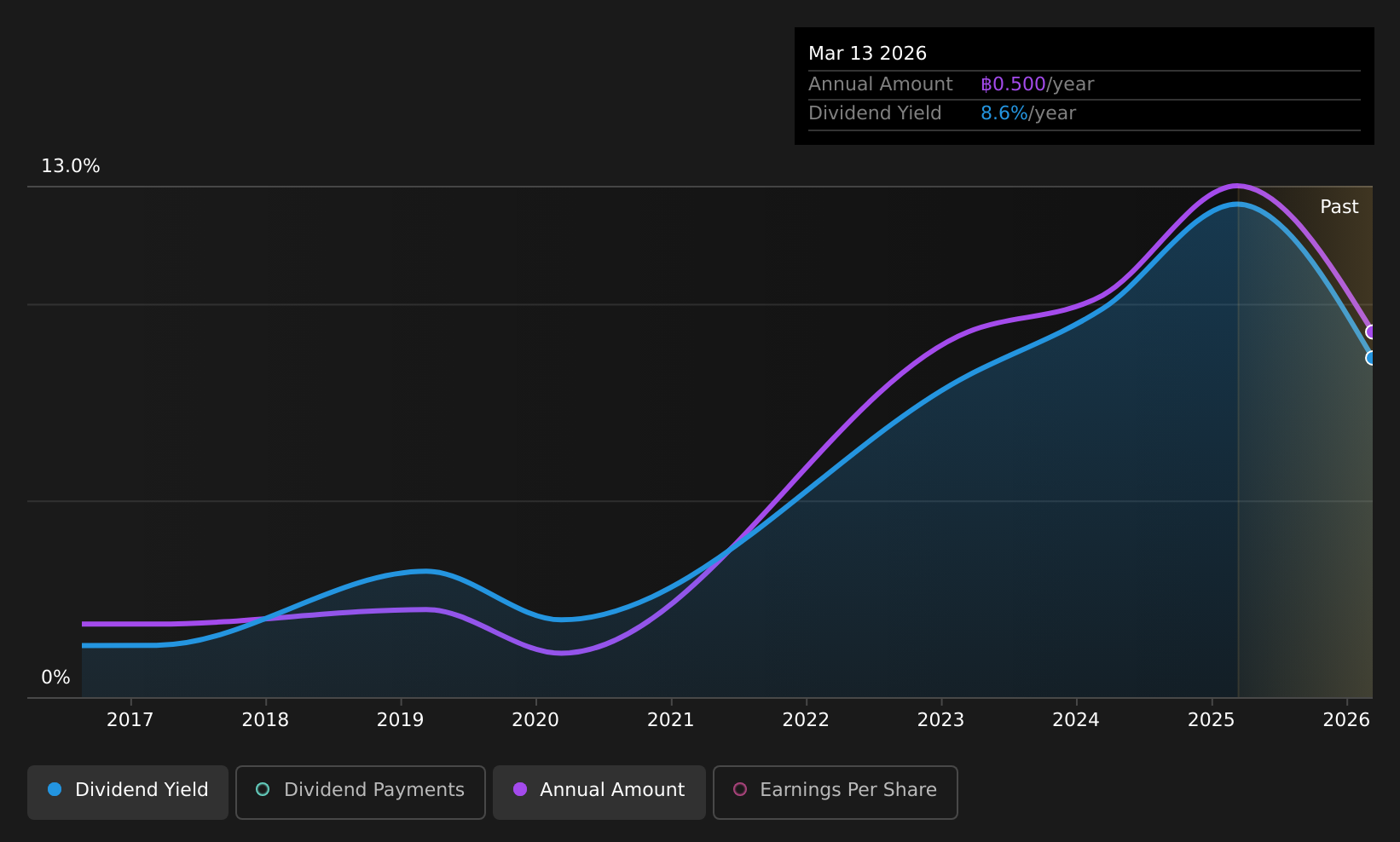This screenshot has height=842, width=1400.
Task: Toggle the Dividend Yield legend button
Action: pyautogui.click(x=128, y=792)
